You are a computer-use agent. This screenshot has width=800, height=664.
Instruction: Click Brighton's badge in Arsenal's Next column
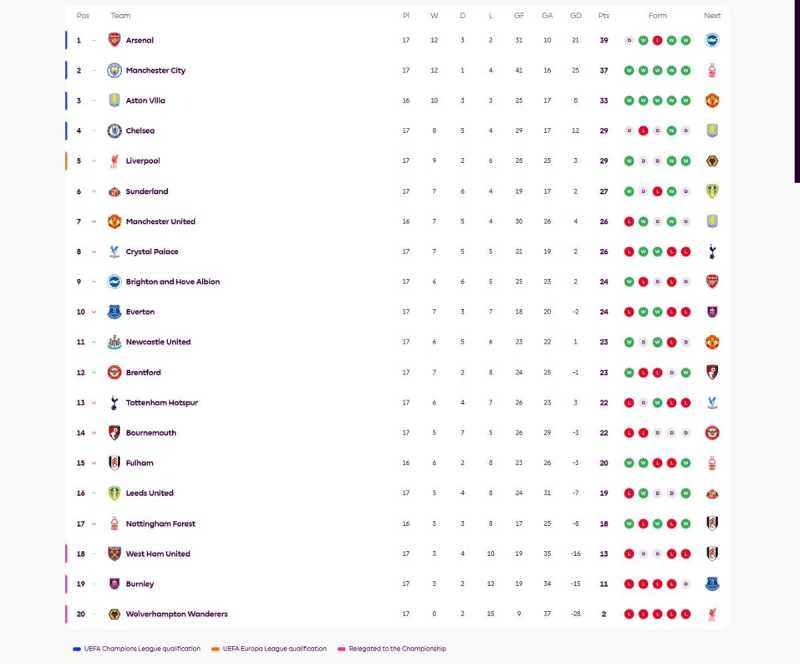tap(712, 41)
